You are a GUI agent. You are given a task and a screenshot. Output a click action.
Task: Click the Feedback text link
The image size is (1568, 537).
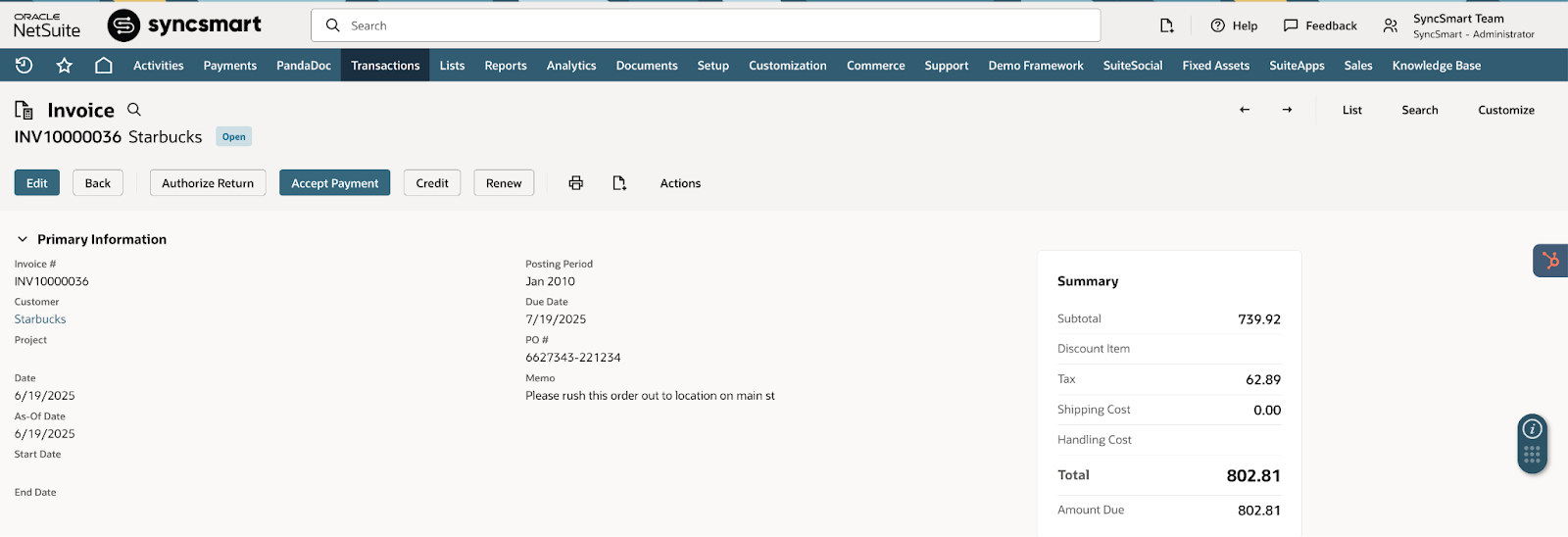pyautogui.click(x=1331, y=25)
